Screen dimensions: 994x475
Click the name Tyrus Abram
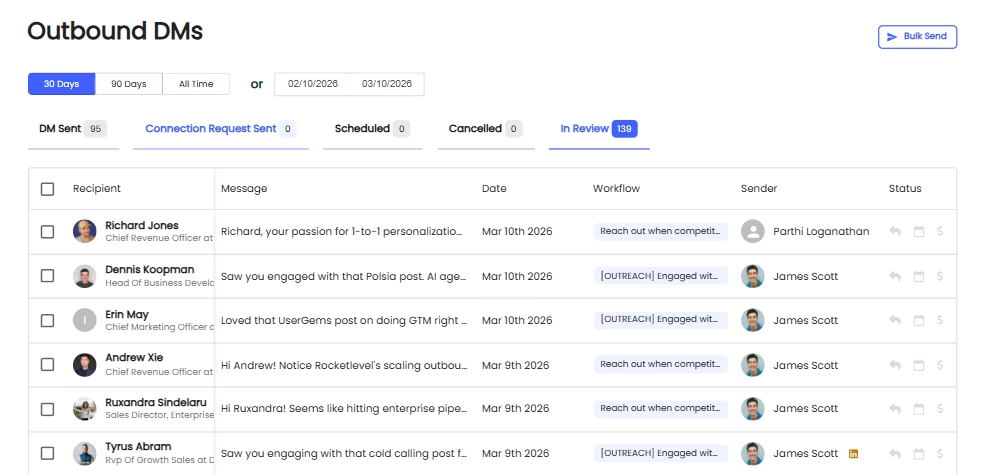tap(138, 446)
